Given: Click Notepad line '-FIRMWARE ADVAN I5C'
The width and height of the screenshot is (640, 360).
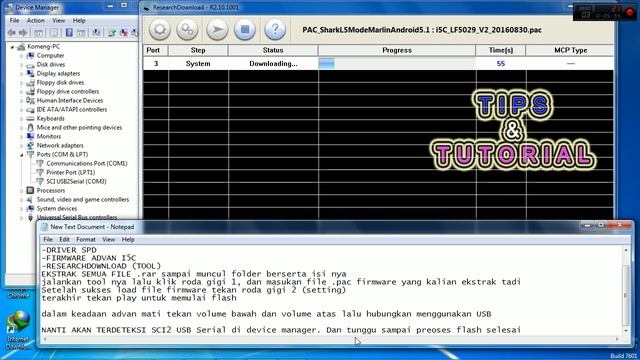Looking at the screenshot, I should tap(89, 258).
